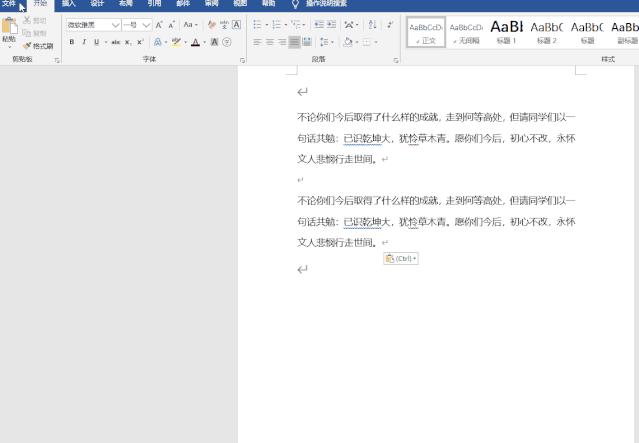Show or hide paragraph marks
Screen dimensions: 639x443
coord(390,25)
